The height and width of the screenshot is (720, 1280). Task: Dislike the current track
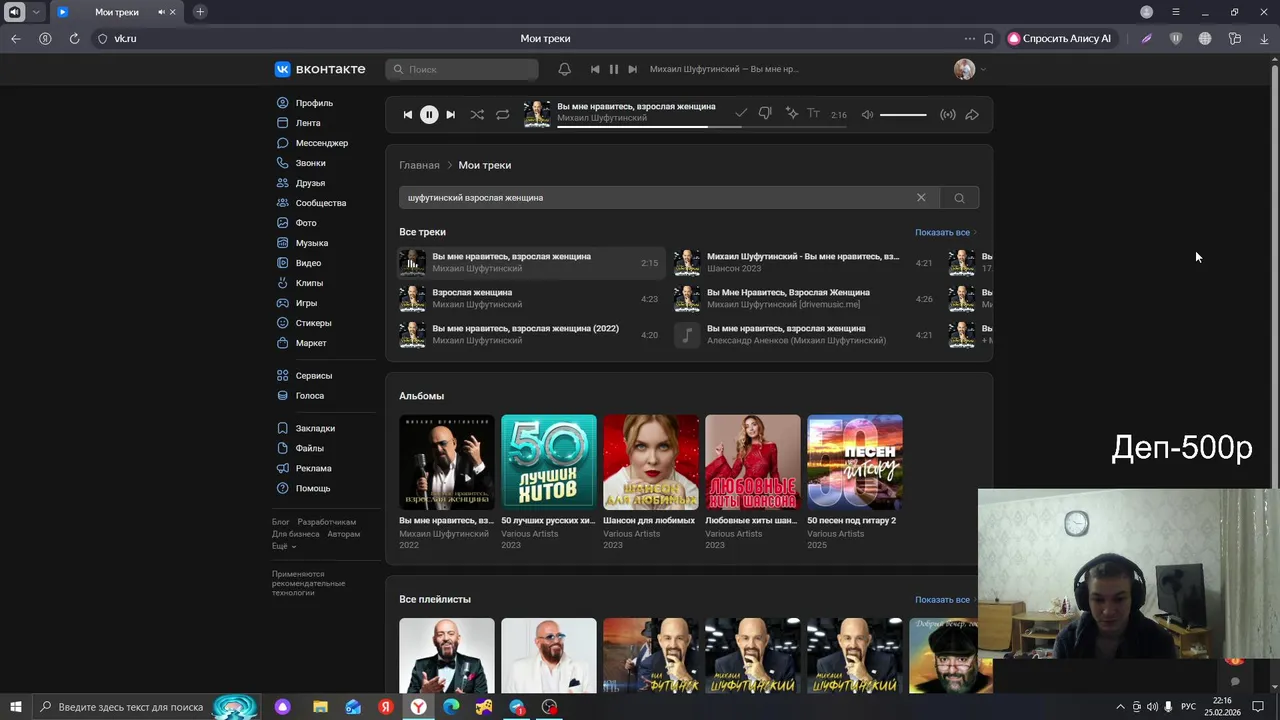(765, 114)
